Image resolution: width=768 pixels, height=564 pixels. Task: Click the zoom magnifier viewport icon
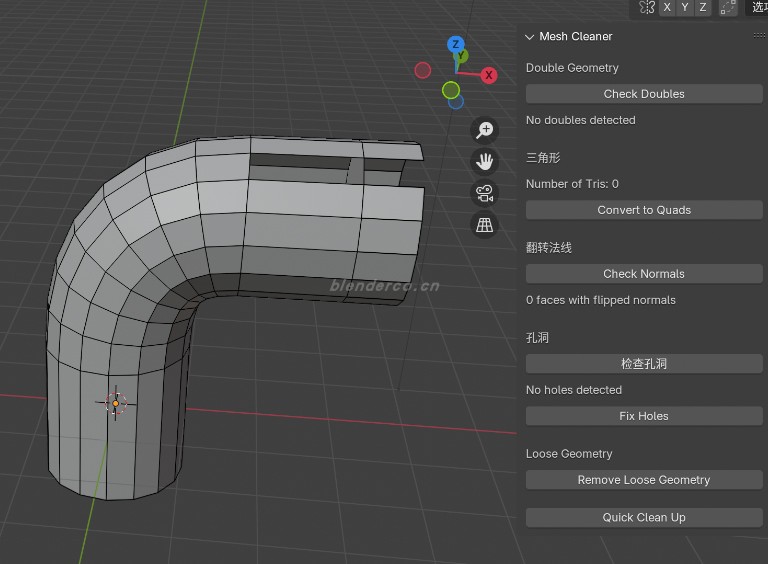(484, 130)
